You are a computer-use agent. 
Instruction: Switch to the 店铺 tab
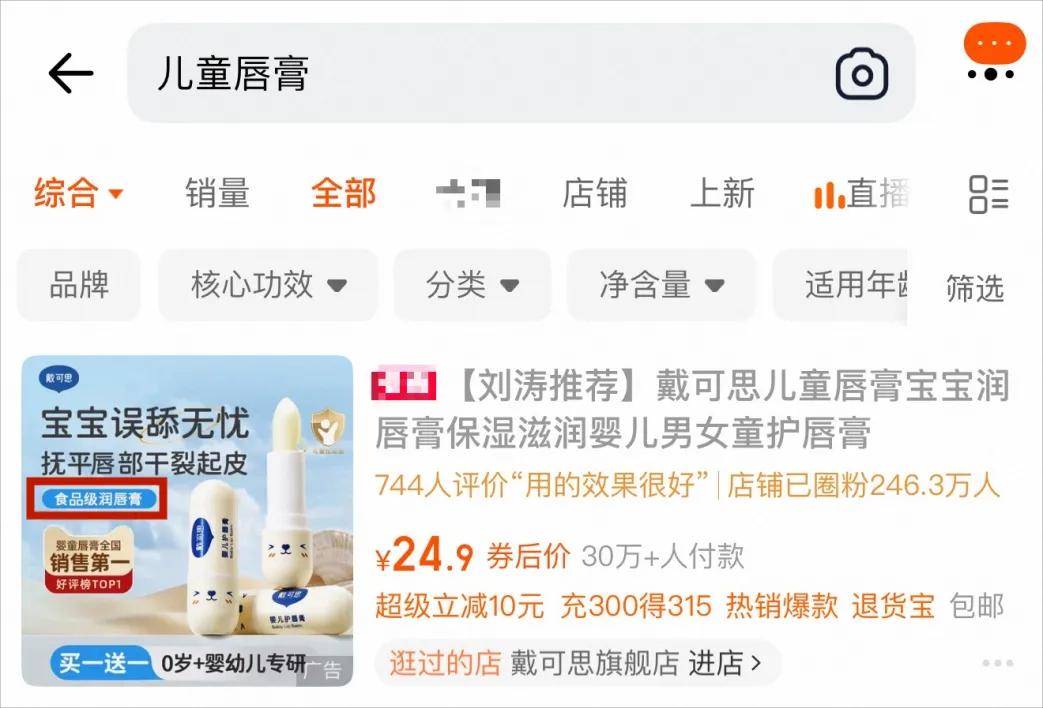594,194
